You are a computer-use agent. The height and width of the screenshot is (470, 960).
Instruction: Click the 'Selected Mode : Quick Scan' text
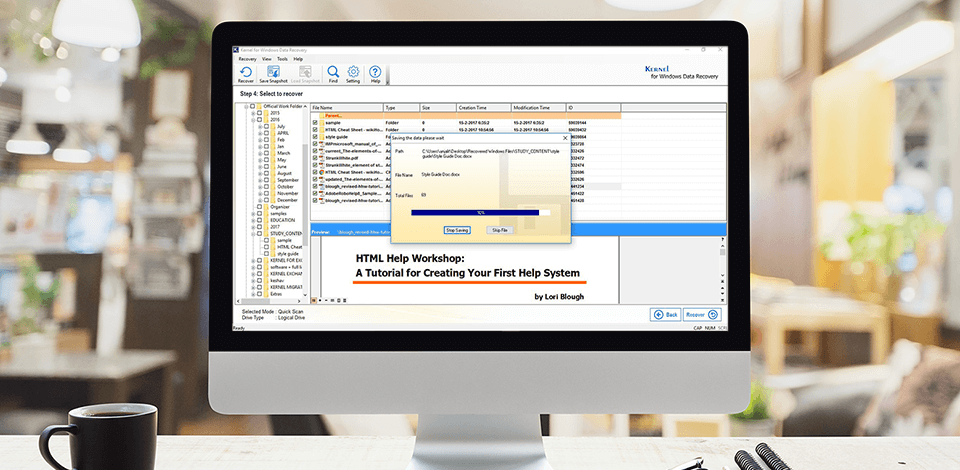point(272,311)
